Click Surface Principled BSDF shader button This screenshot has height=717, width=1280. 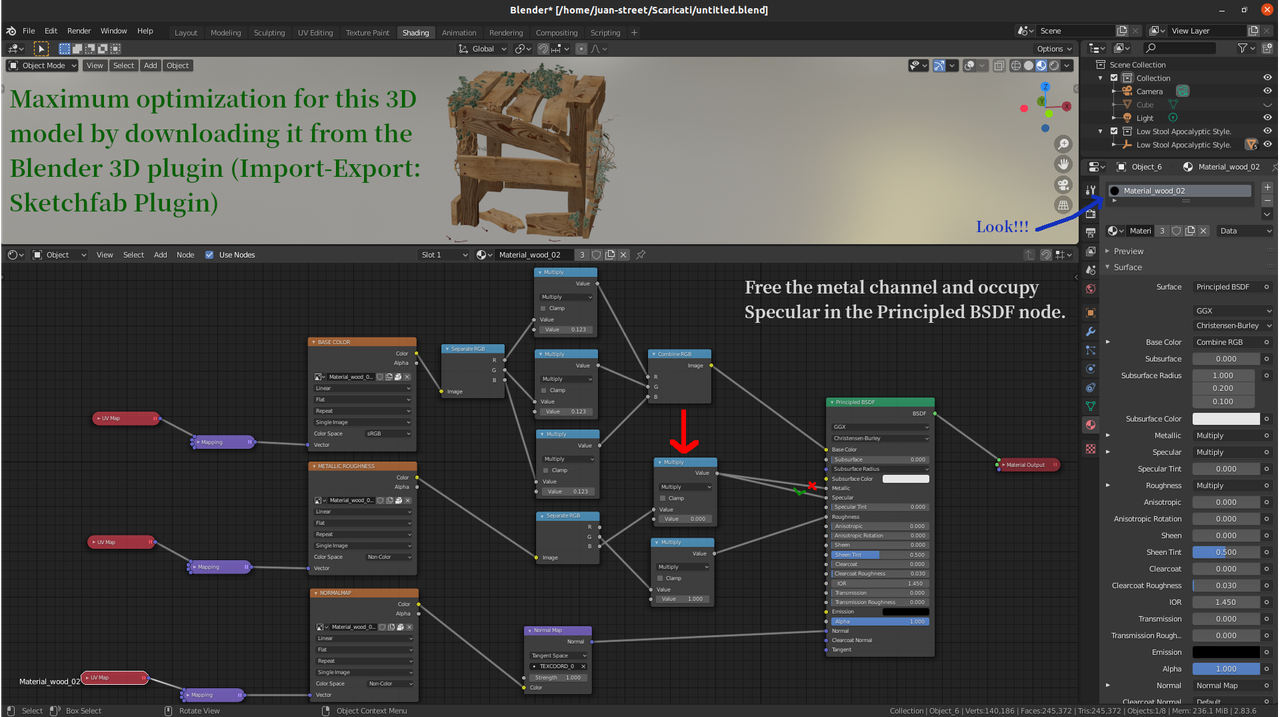click(1233, 287)
